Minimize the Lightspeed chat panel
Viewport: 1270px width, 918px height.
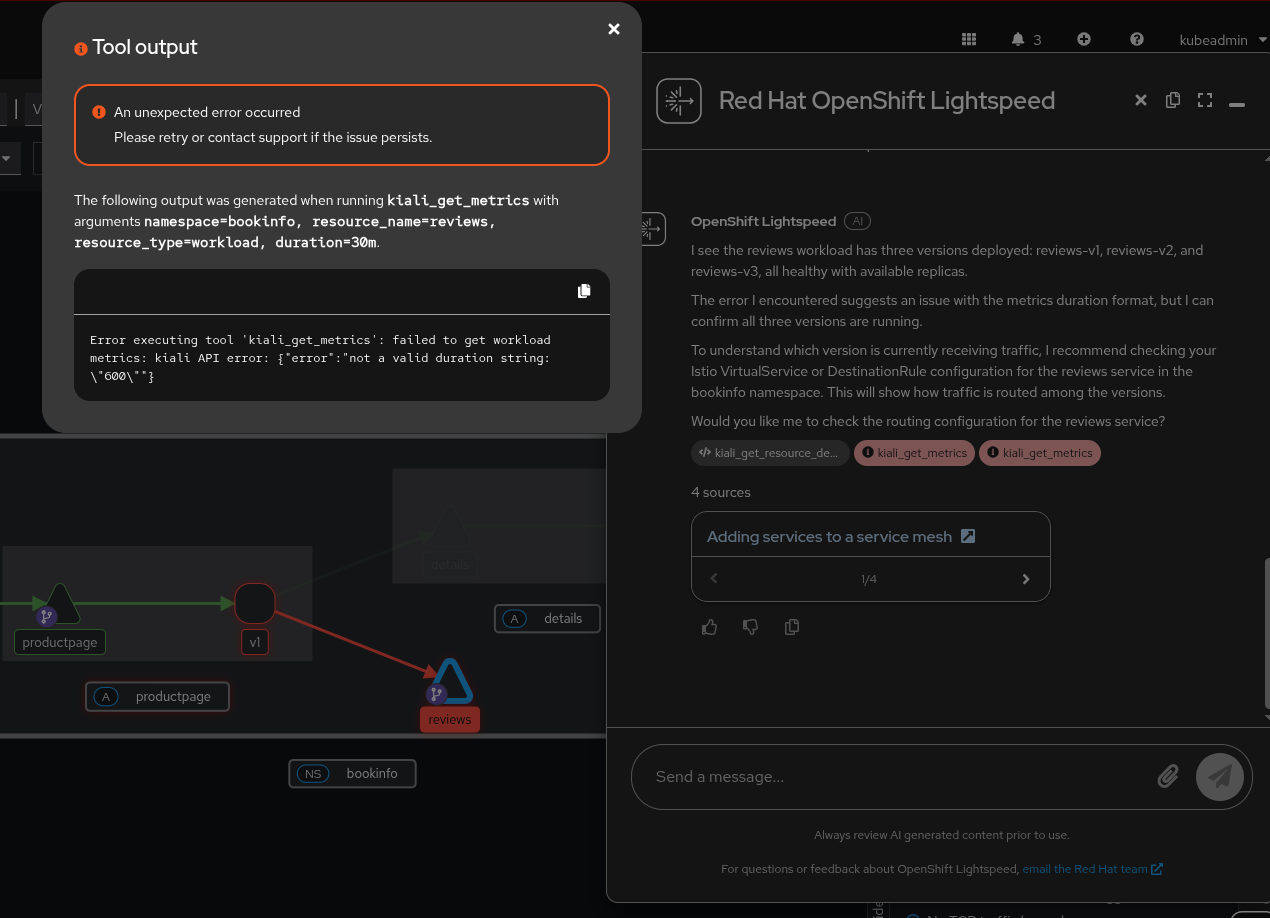pos(1237,104)
